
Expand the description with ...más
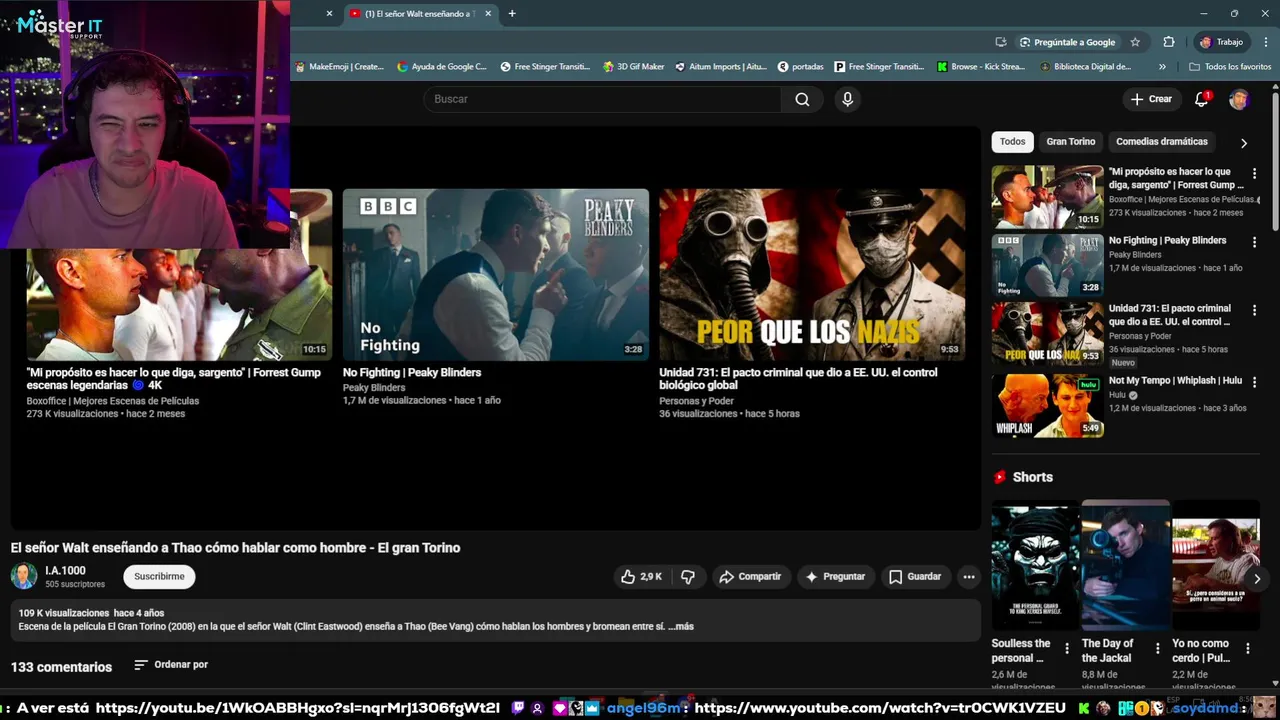click(680, 627)
